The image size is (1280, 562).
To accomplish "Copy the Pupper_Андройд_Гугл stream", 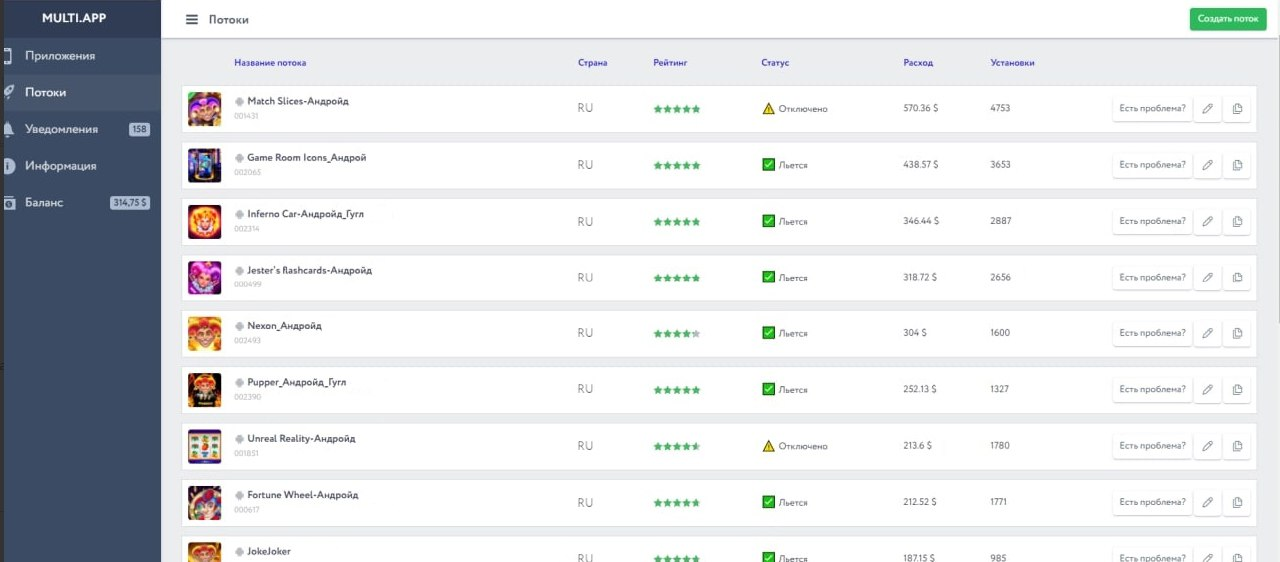I will pyautogui.click(x=1237, y=389).
